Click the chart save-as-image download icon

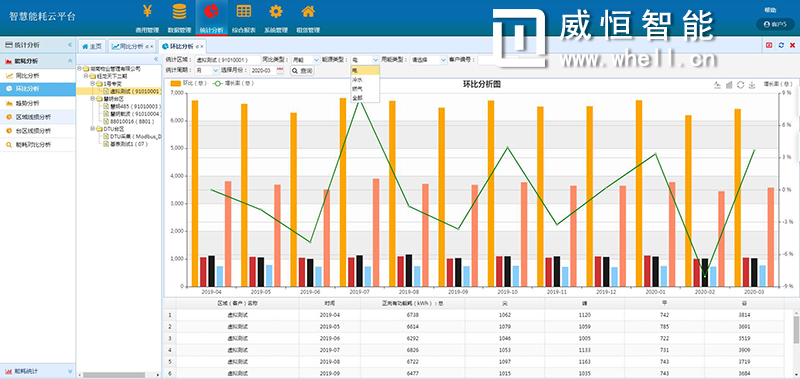pos(752,85)
